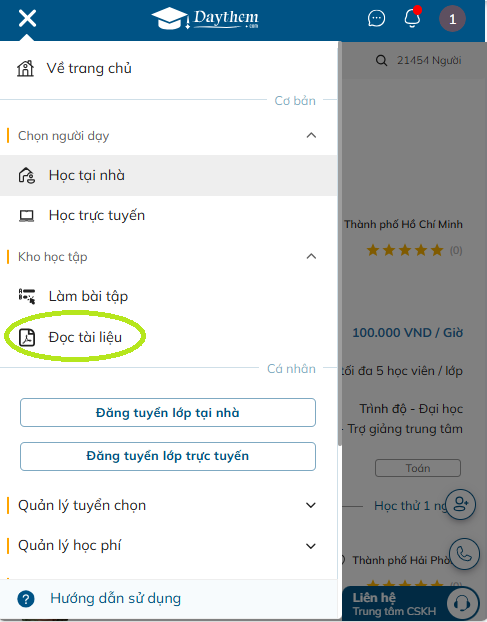Collapse the Kho học tập section

pos(311,257)
